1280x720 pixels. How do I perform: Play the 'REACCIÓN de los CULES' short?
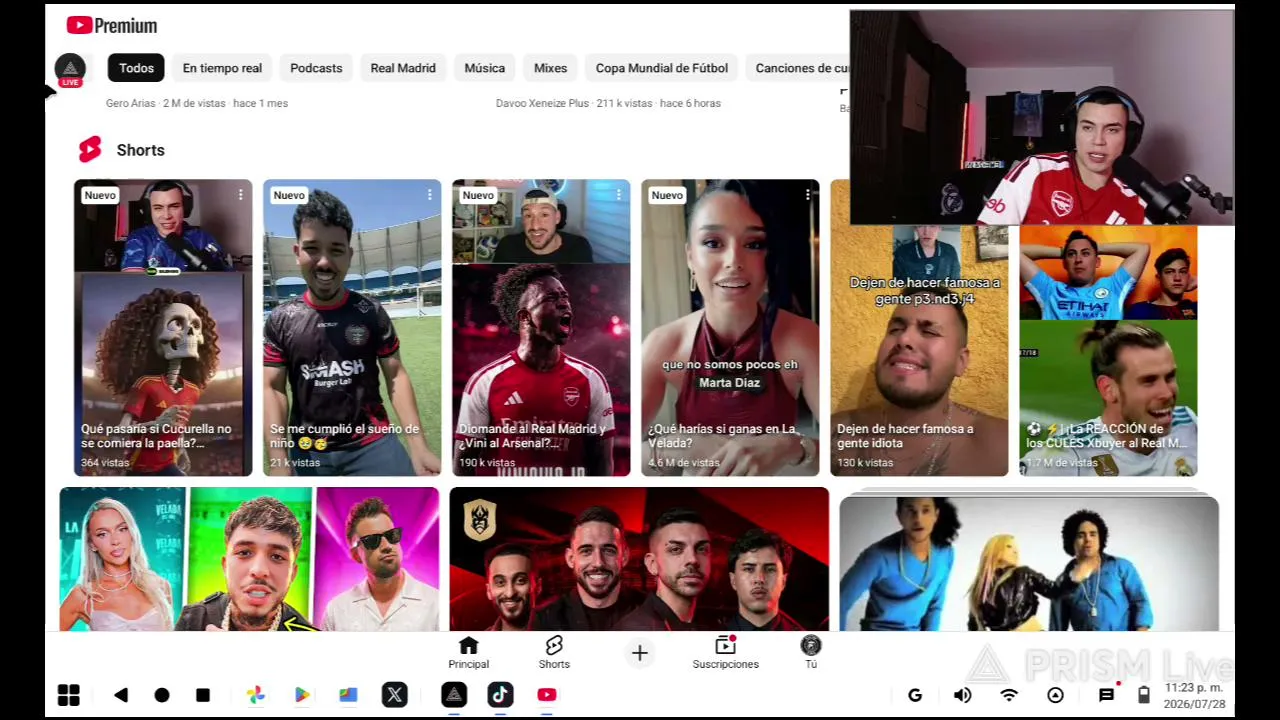coord(1108,350)
